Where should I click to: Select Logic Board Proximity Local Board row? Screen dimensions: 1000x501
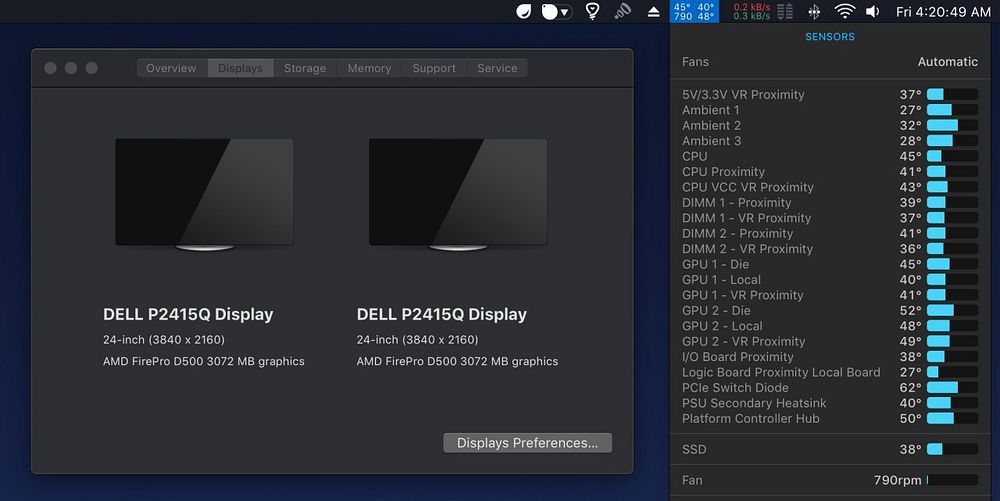(830, 372)
